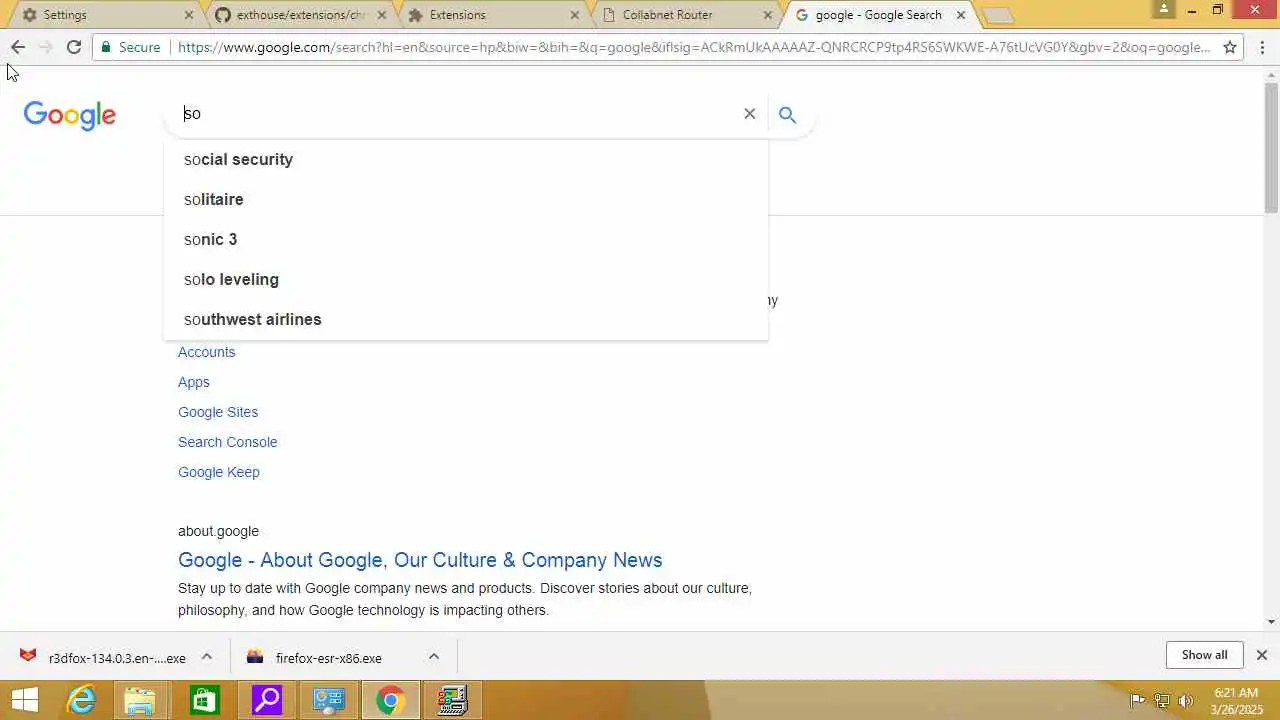Open Search Console link

228,442
